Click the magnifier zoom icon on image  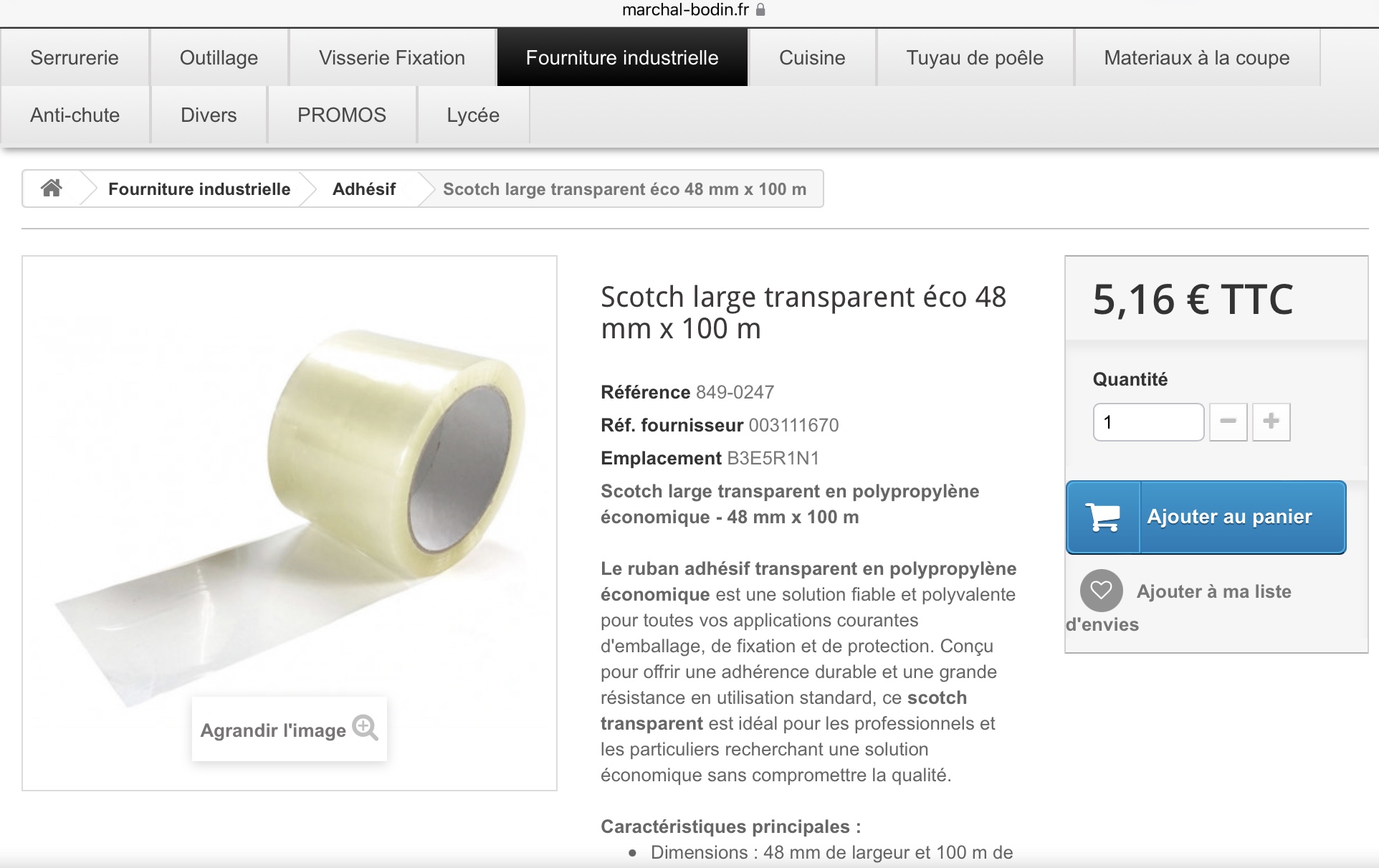click(365, 728)
